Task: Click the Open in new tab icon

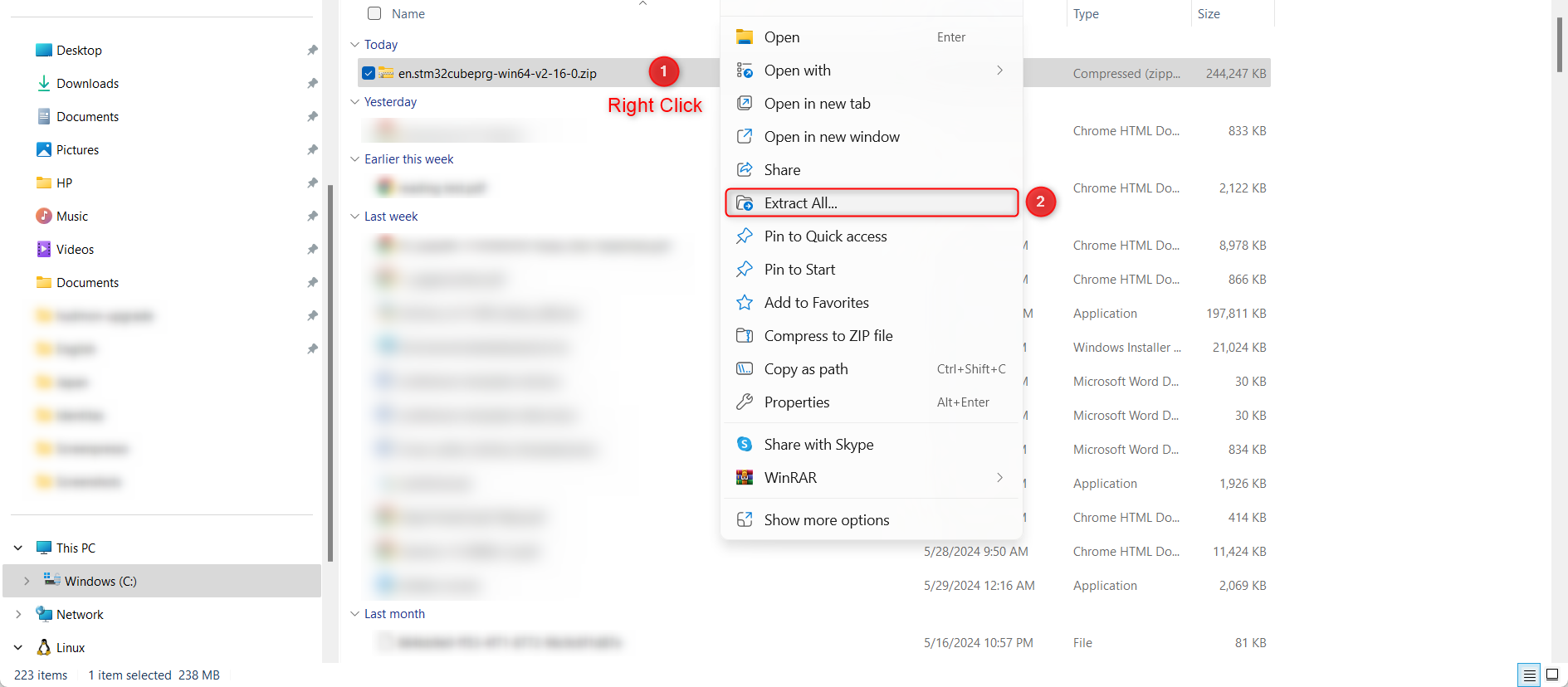Action: click(745, 104)
